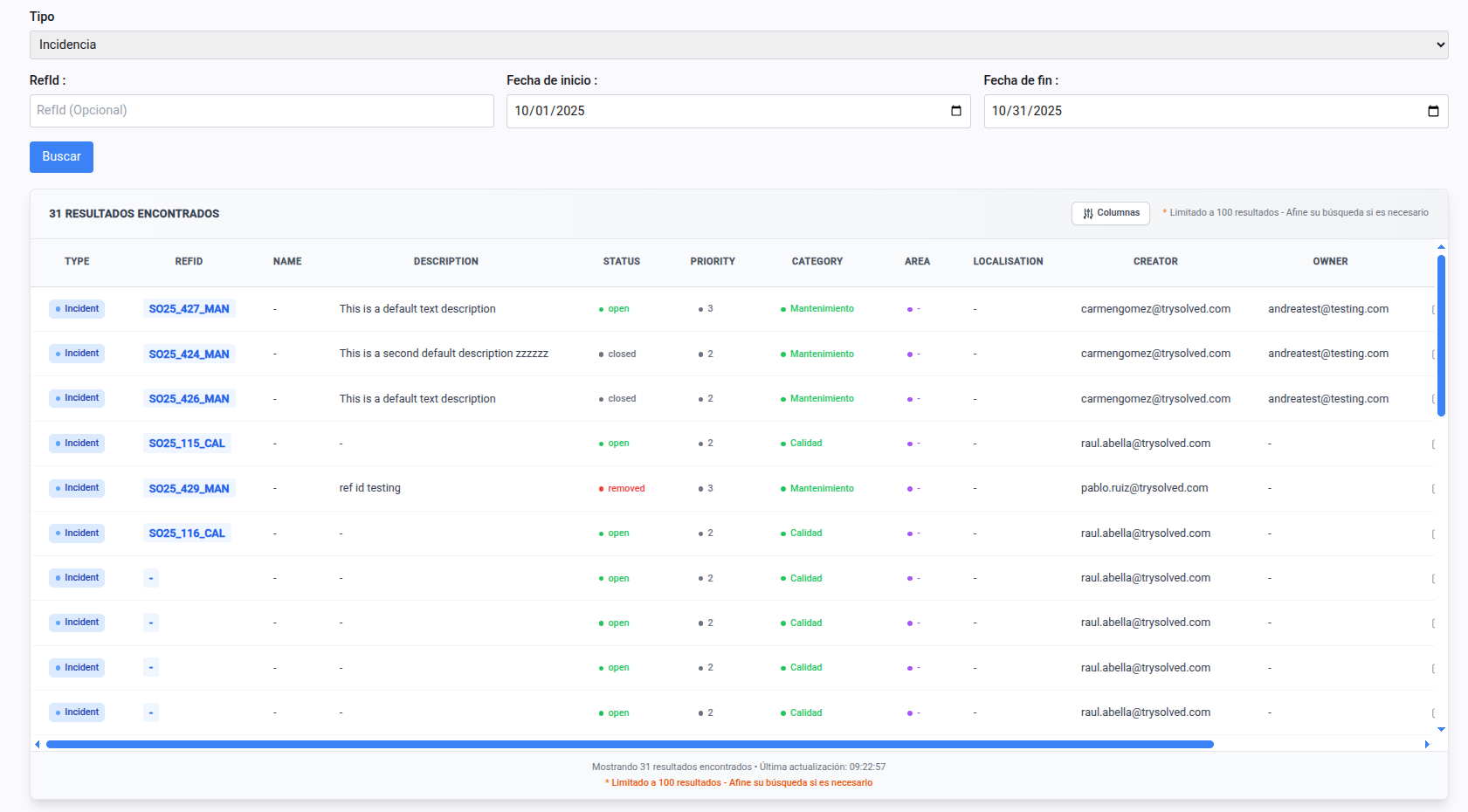
Task: Open the SO25_427_MAN reference link
Action: click(x=189, y=309)
